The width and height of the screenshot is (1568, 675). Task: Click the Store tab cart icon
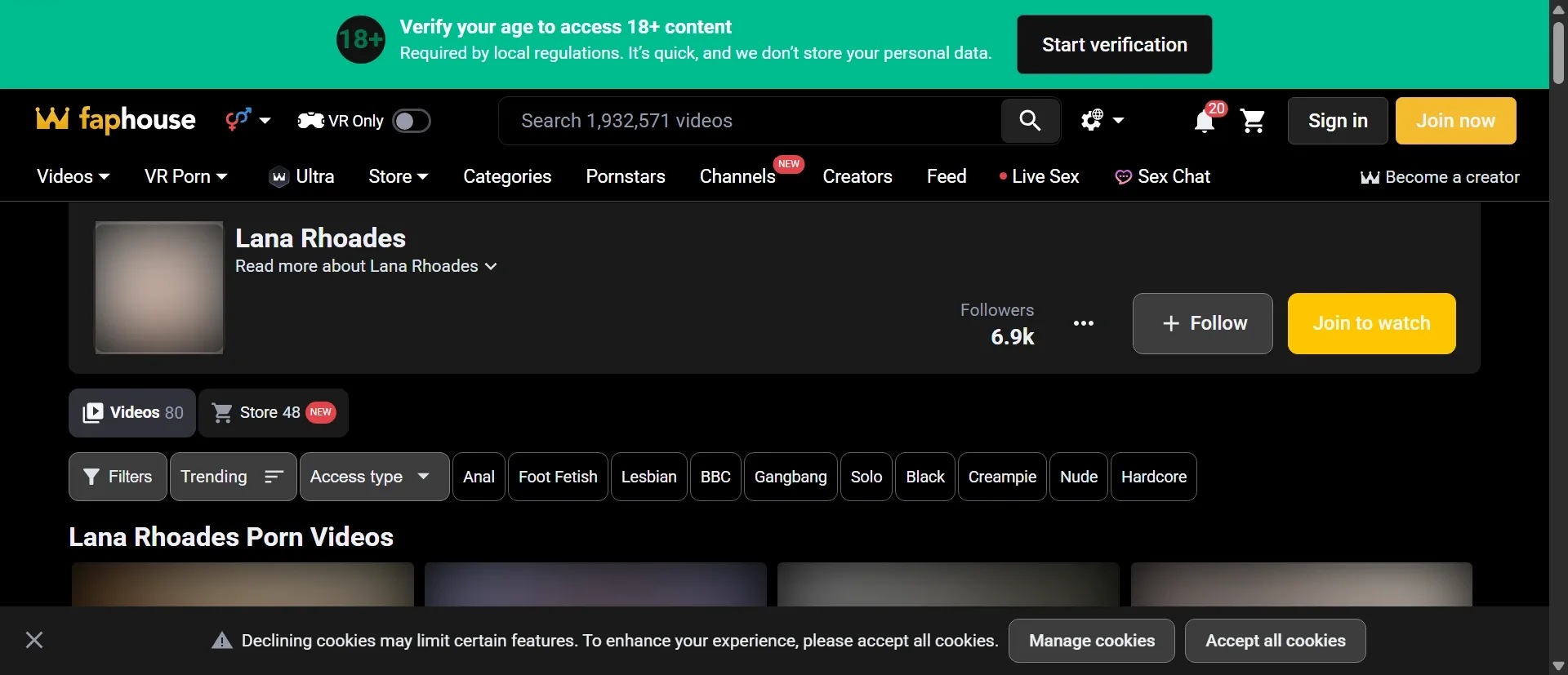[x=222, y=413]
